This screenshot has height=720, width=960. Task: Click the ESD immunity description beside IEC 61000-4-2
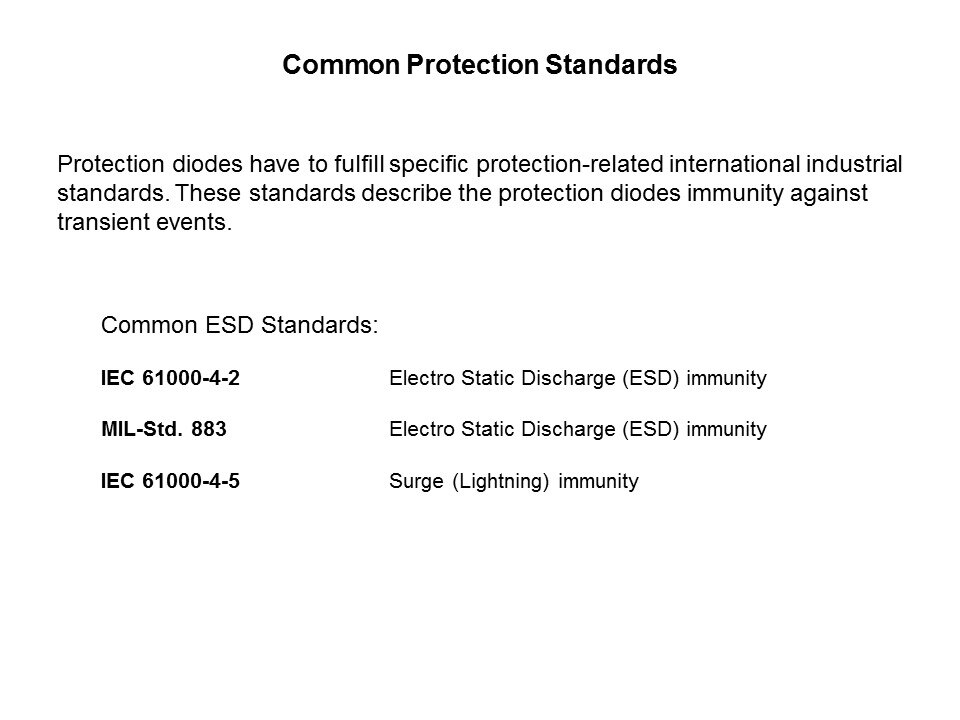tap(577, 379)
